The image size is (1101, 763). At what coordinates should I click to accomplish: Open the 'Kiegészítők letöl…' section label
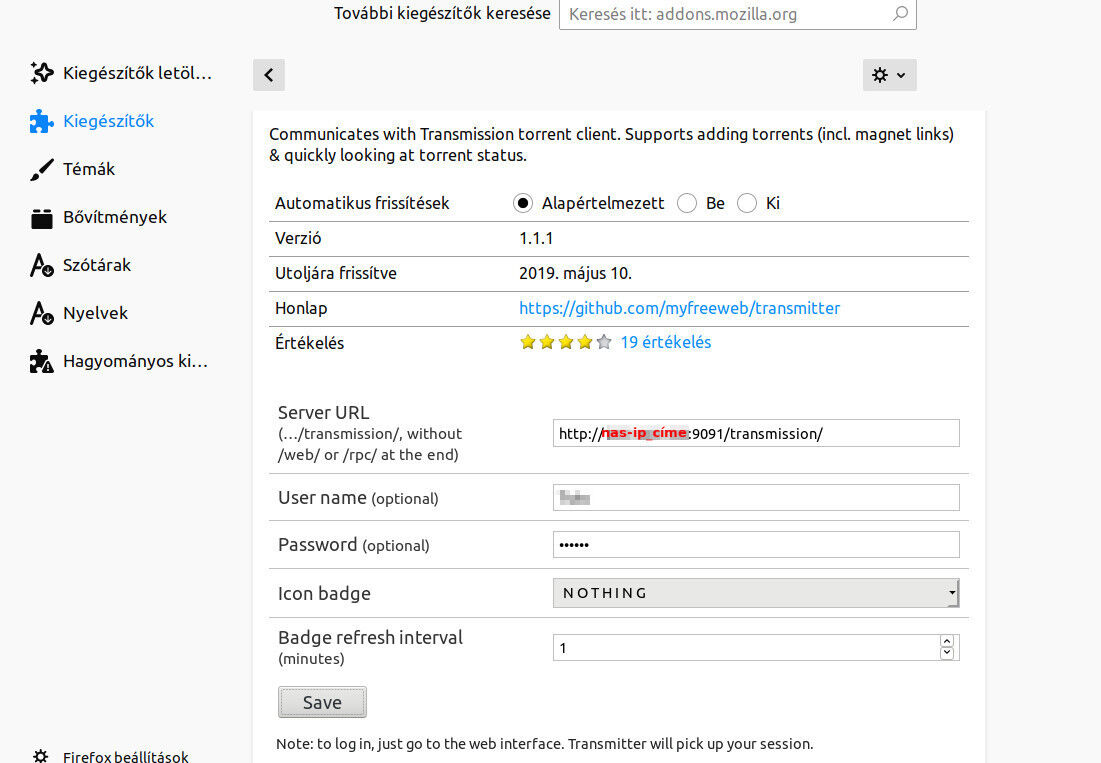coord(138,73)
